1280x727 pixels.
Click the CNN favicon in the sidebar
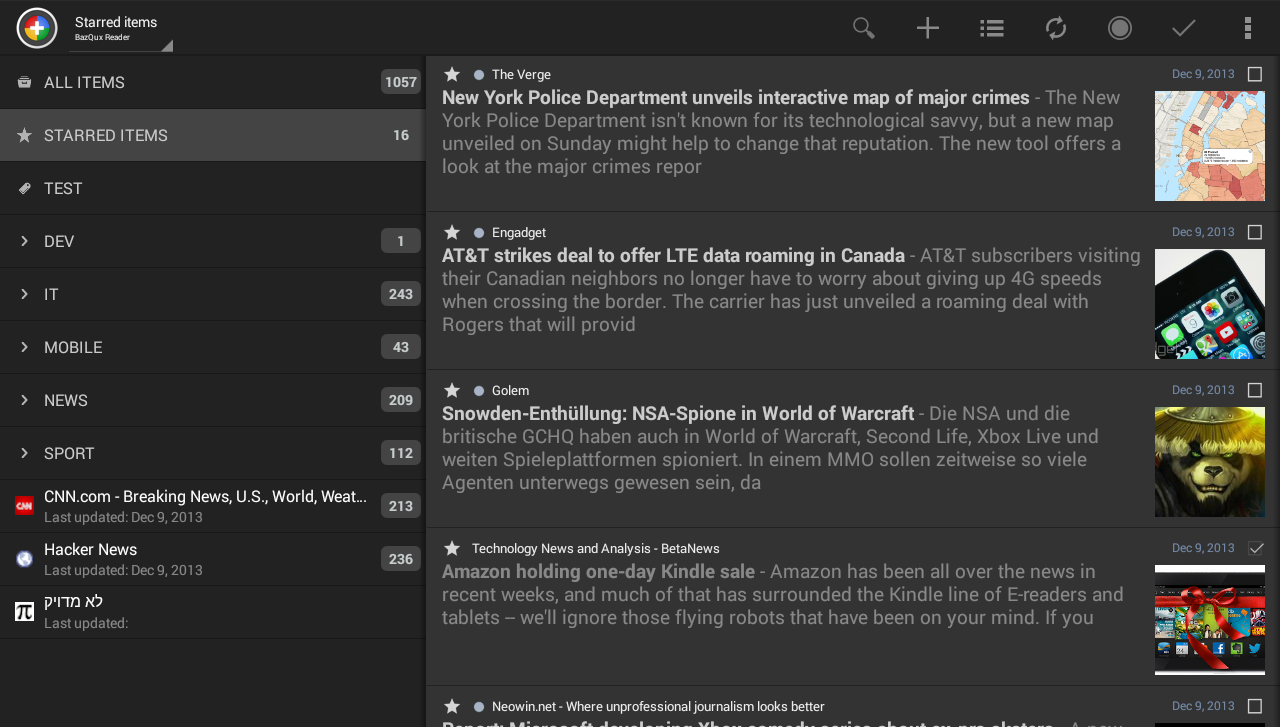click(23, 505)
